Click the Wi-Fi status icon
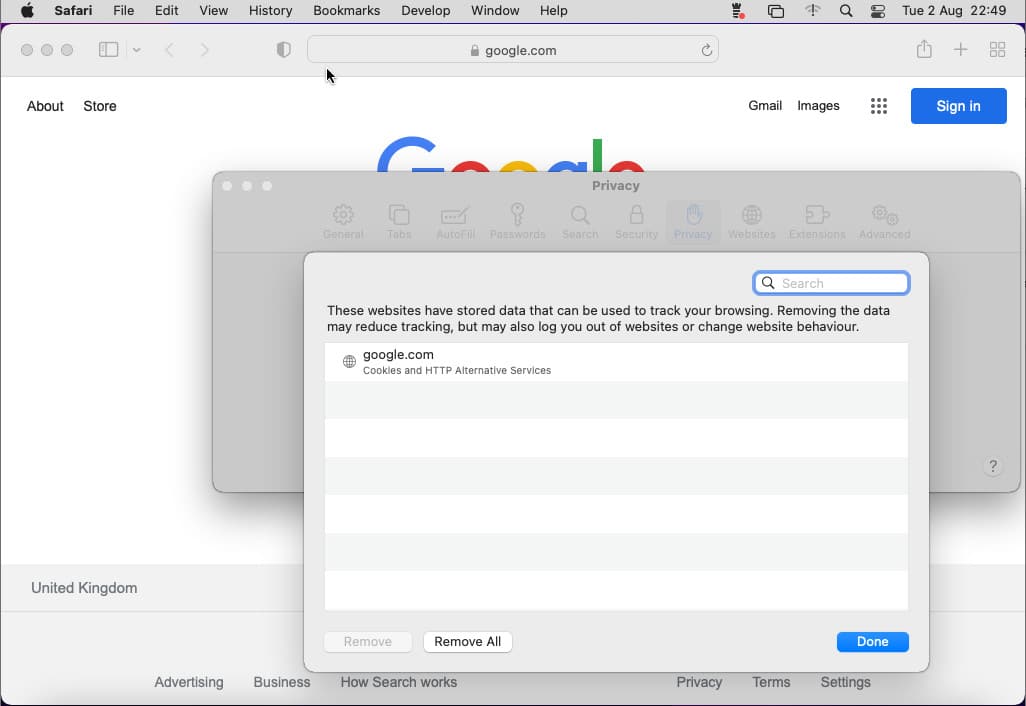 click(x=812, y=10)
